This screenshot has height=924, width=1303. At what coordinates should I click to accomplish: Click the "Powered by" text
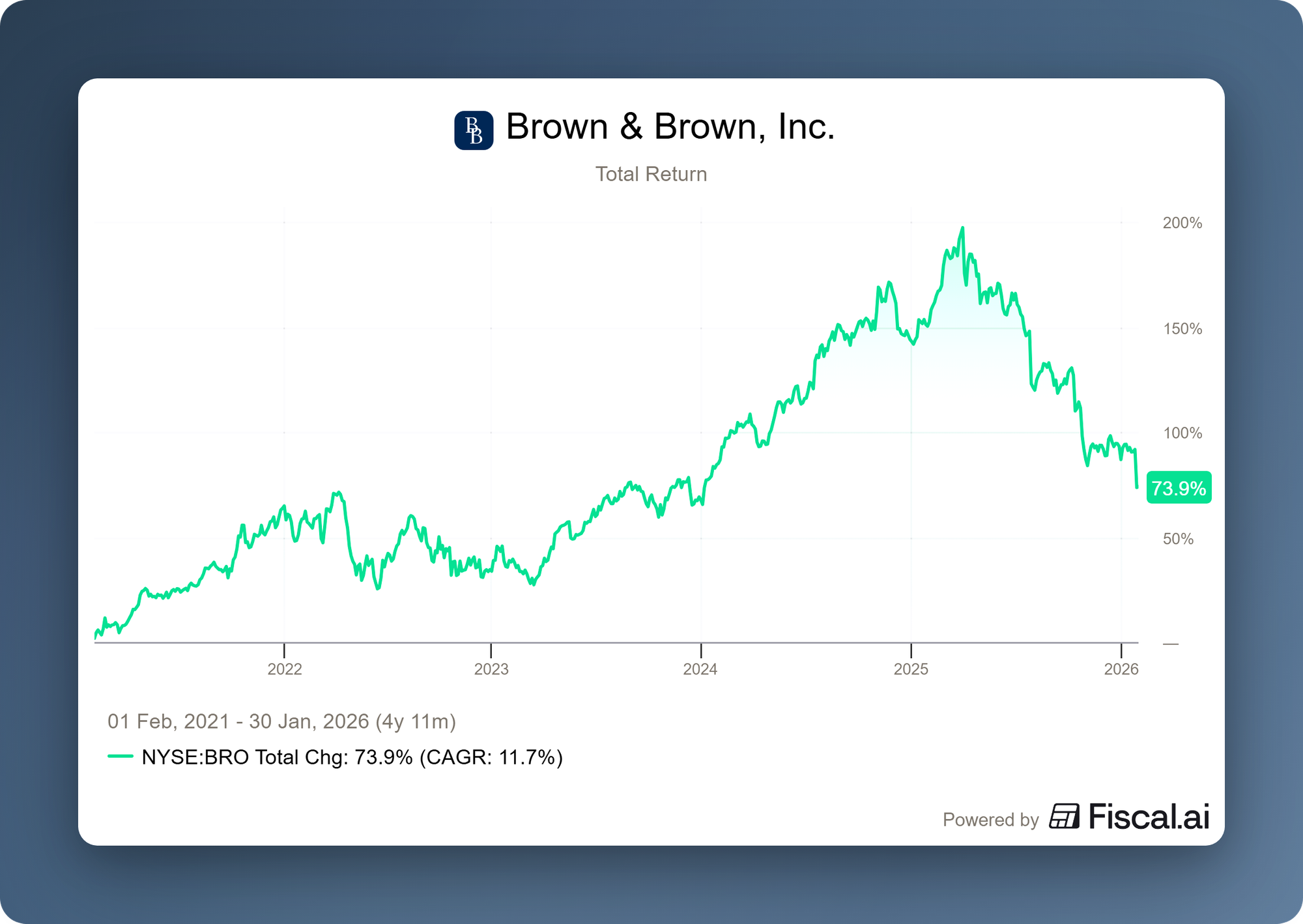[x=990, y=820]
